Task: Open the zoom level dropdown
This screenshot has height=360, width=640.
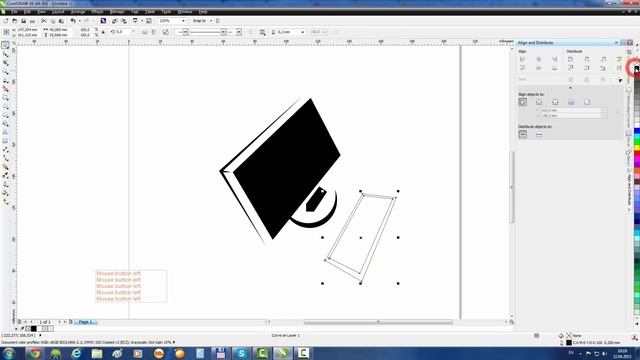Action: point(183,21)
